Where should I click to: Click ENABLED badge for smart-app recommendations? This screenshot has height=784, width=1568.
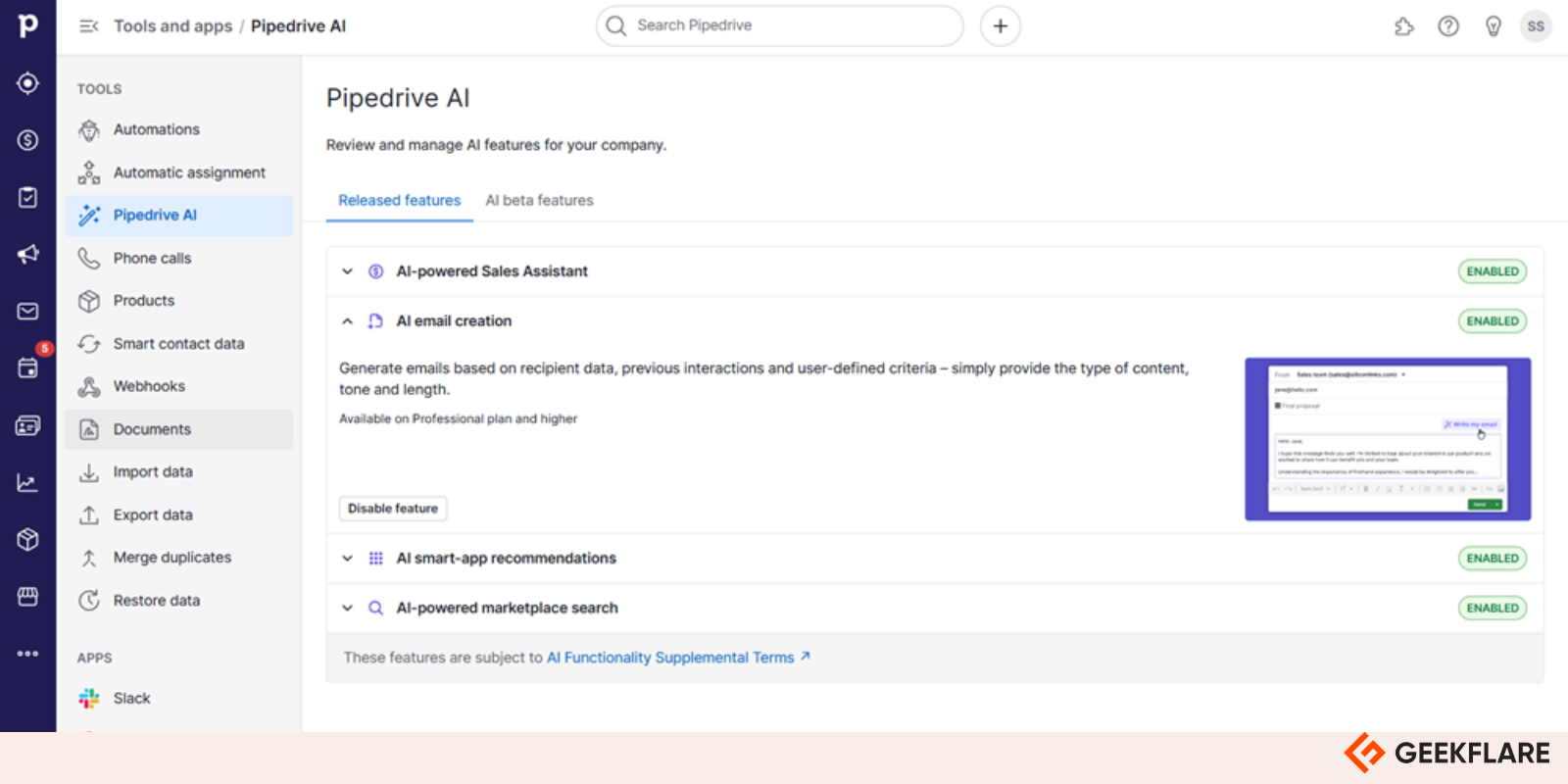[x=1493, y=559]
